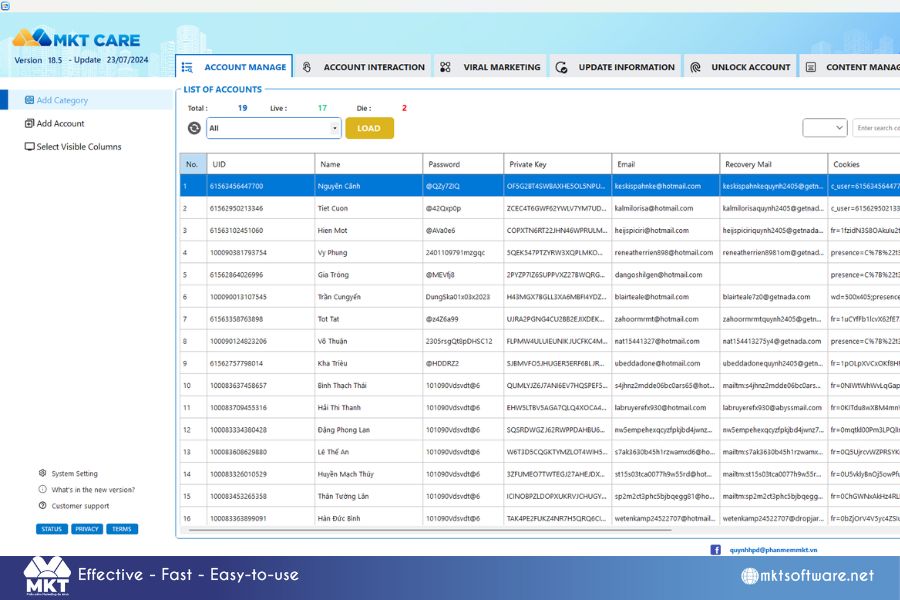The image size is (900, 600).
Task: Select the row named Trần Cungyến
Action: (540, 297)
